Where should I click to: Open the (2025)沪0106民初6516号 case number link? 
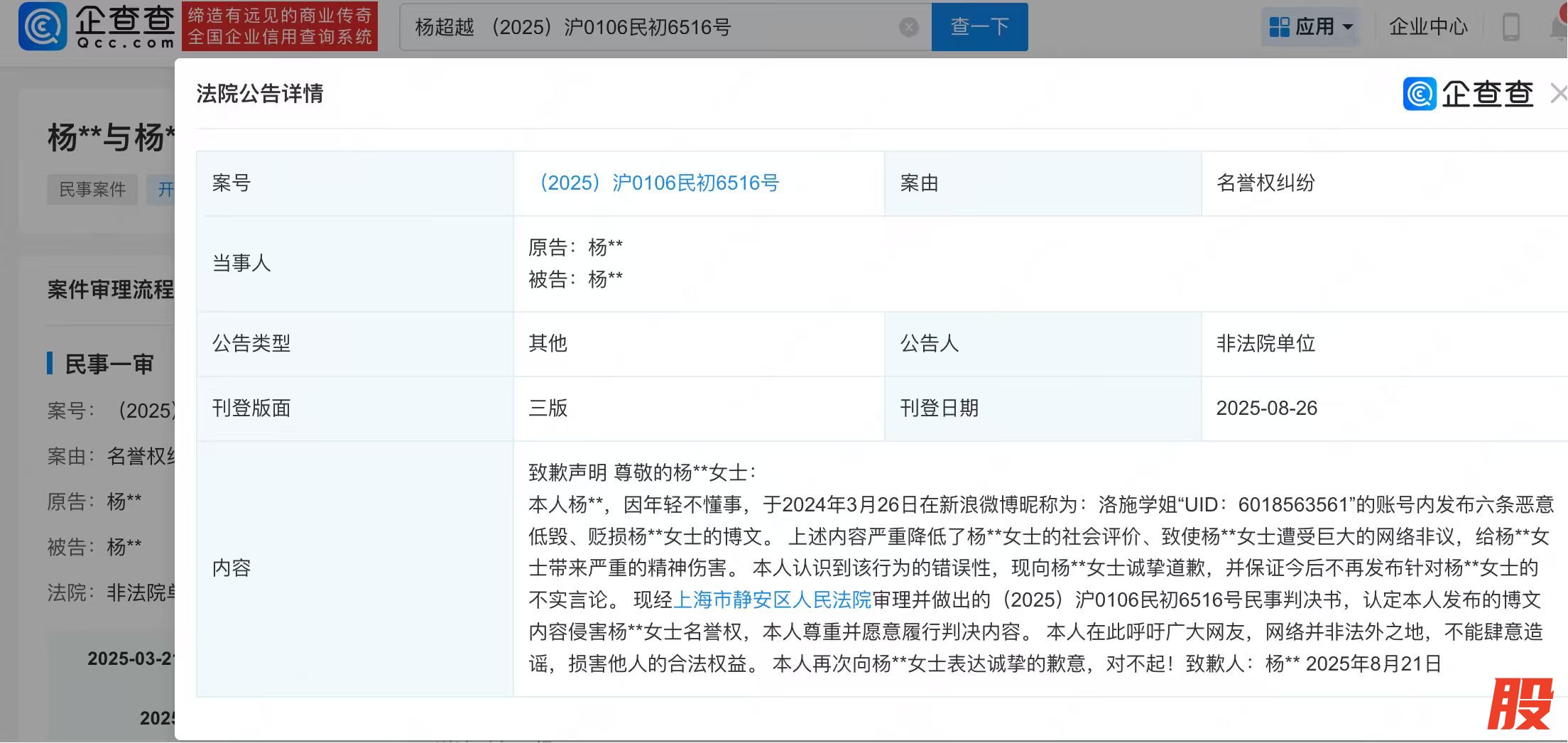(x=659, y=183)
